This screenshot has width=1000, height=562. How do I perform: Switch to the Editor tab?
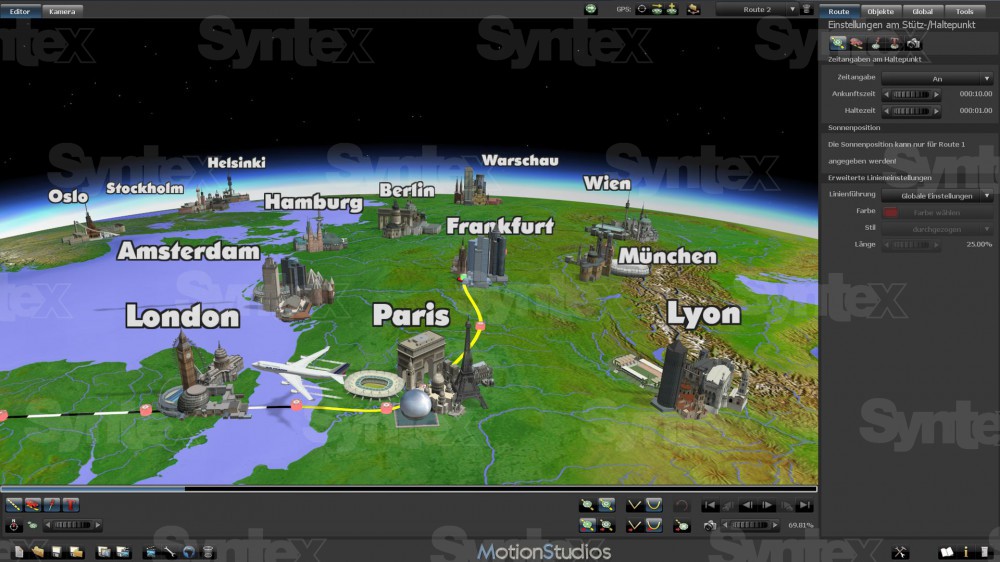(20, 11)
